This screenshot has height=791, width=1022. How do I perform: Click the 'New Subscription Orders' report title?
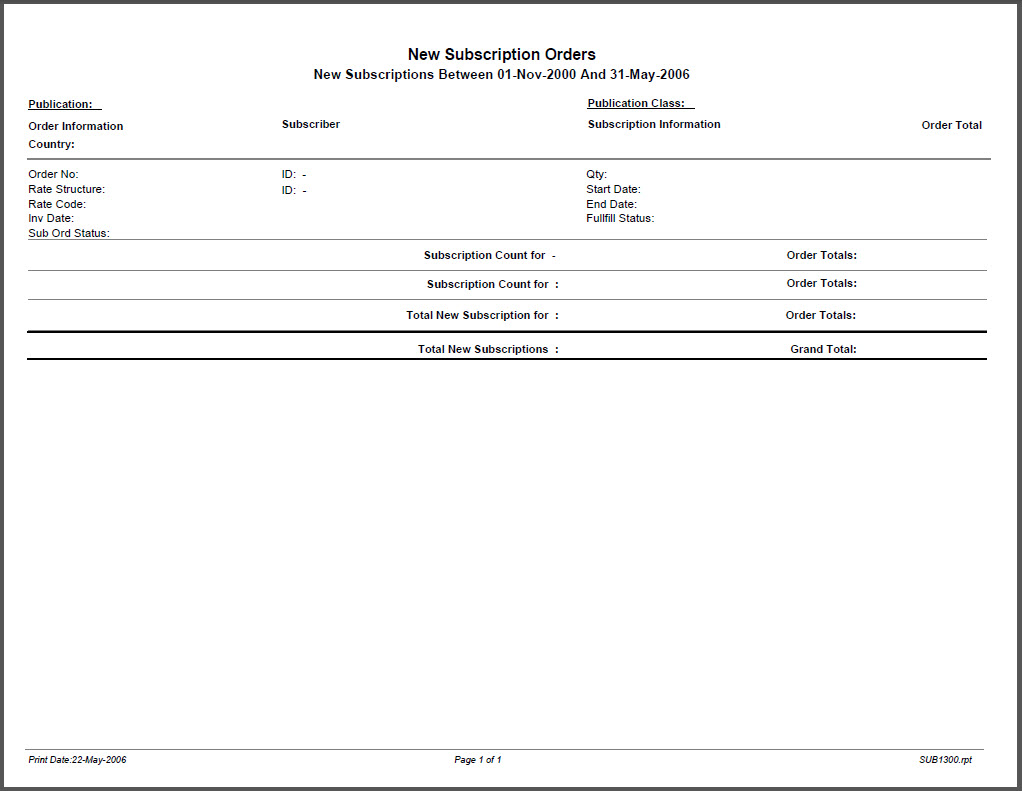point(501,54)
